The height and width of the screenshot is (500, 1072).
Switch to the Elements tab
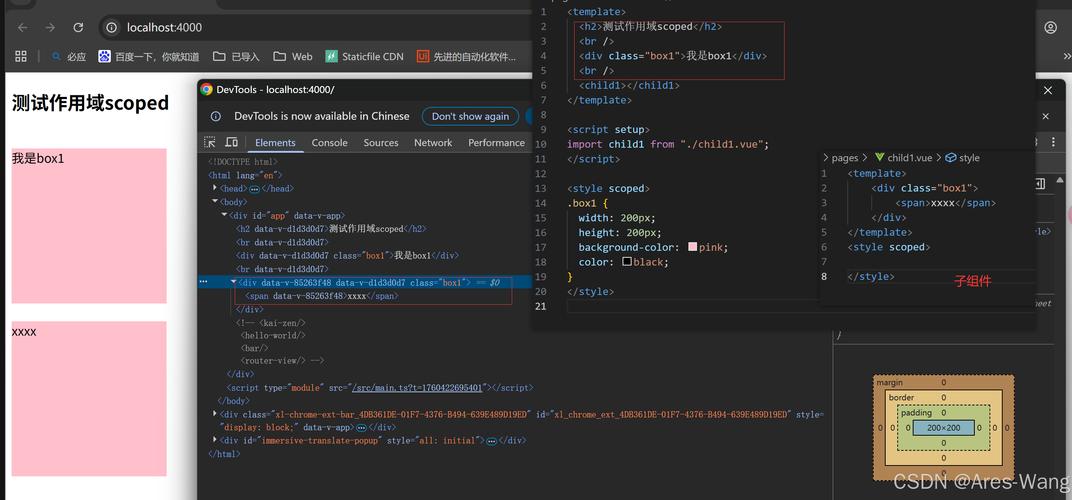click(275, 142)
